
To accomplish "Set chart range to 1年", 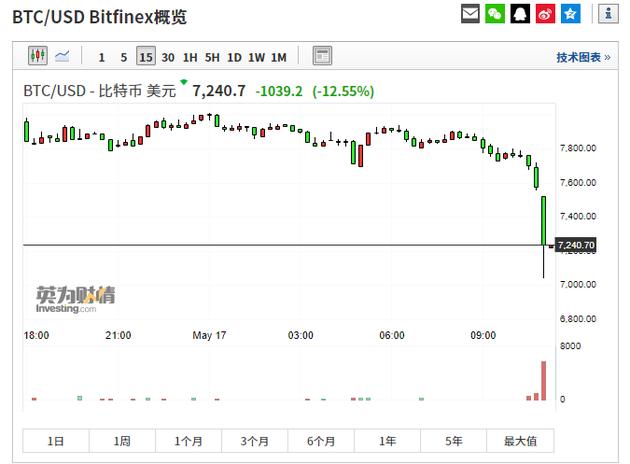I will point(387,441).
